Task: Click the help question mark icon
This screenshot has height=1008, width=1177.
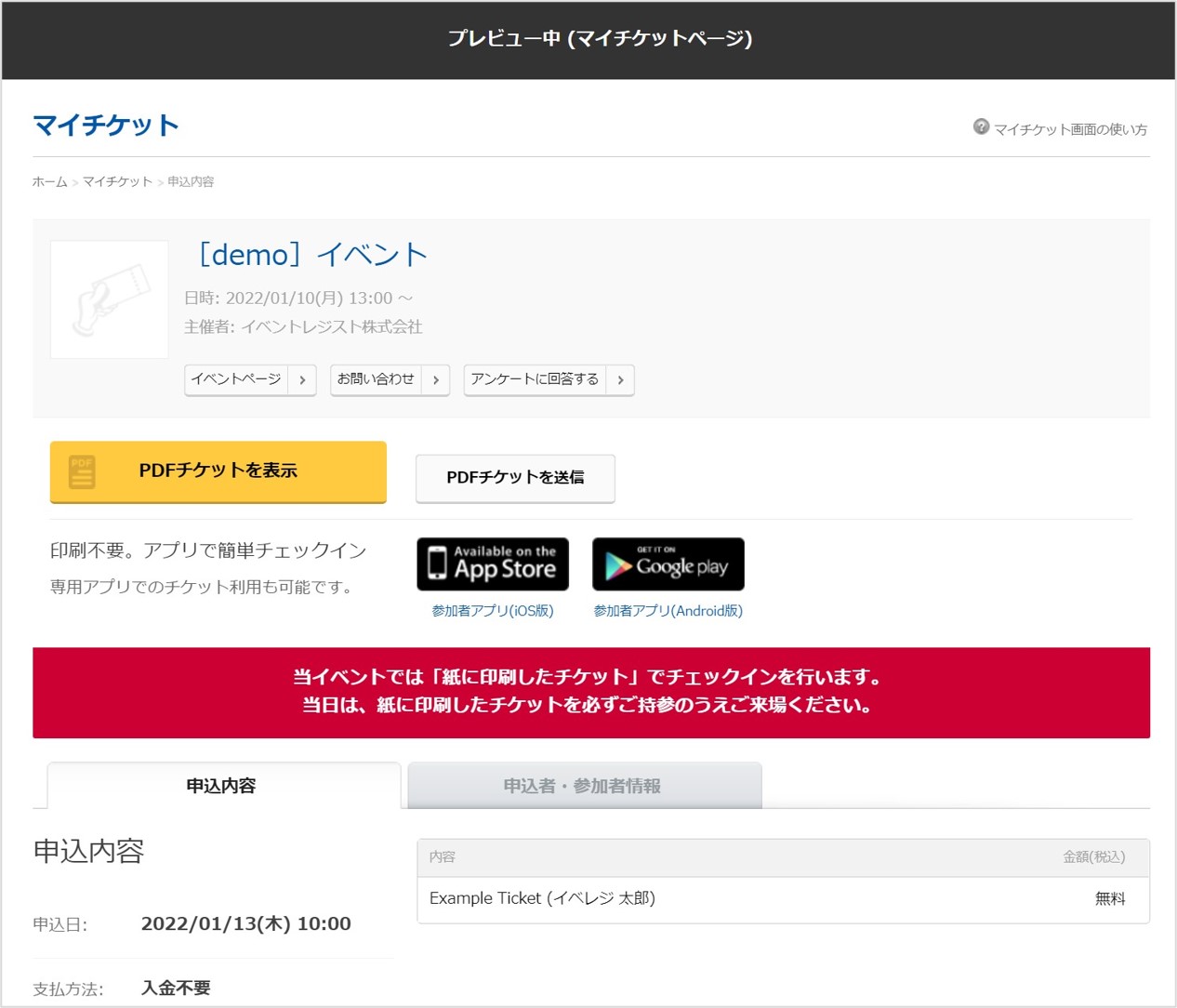Action: click(x=981, y=127)
